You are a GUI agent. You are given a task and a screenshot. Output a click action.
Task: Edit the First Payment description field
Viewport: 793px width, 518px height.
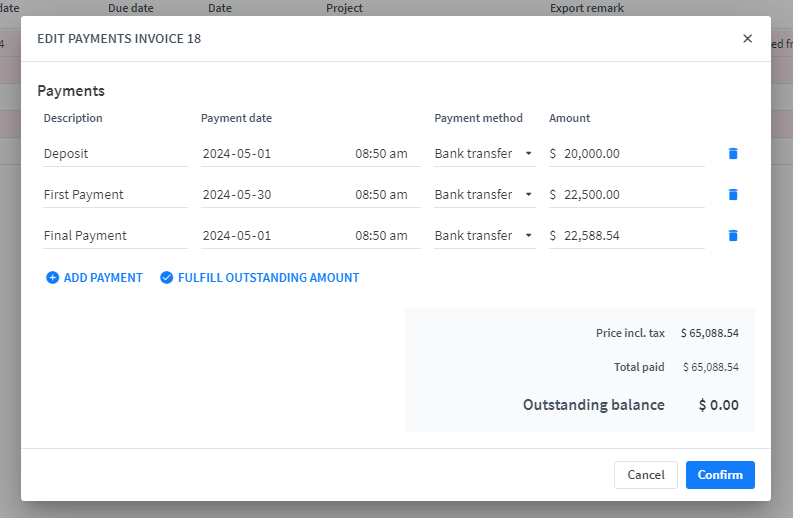point(115,194)
